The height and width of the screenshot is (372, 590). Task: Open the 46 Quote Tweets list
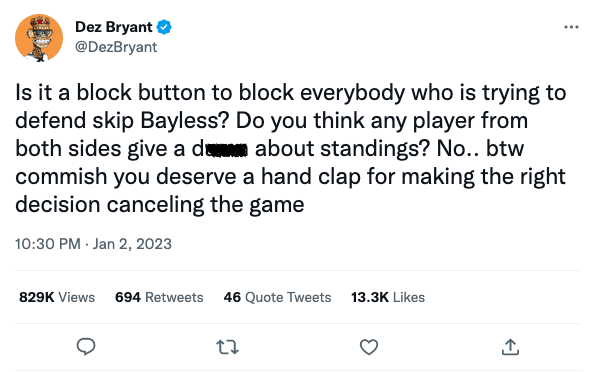pyautogui.click(x=277, y=297)
